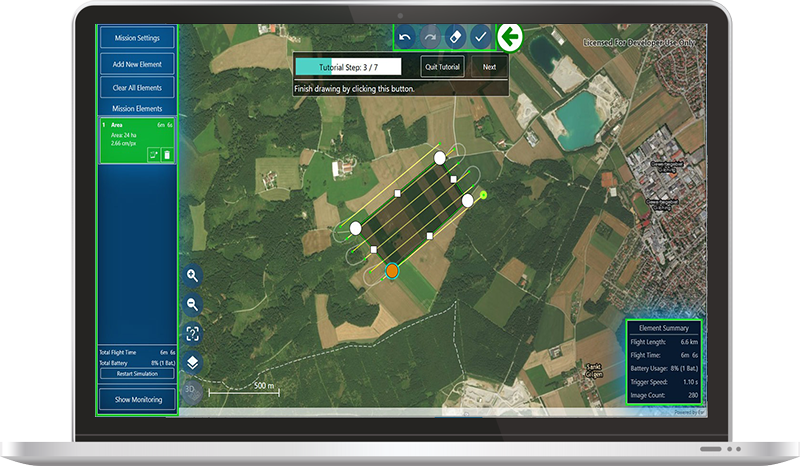Fit map view to mission extent
800x466 pixels.
click(x=192, y=334)
